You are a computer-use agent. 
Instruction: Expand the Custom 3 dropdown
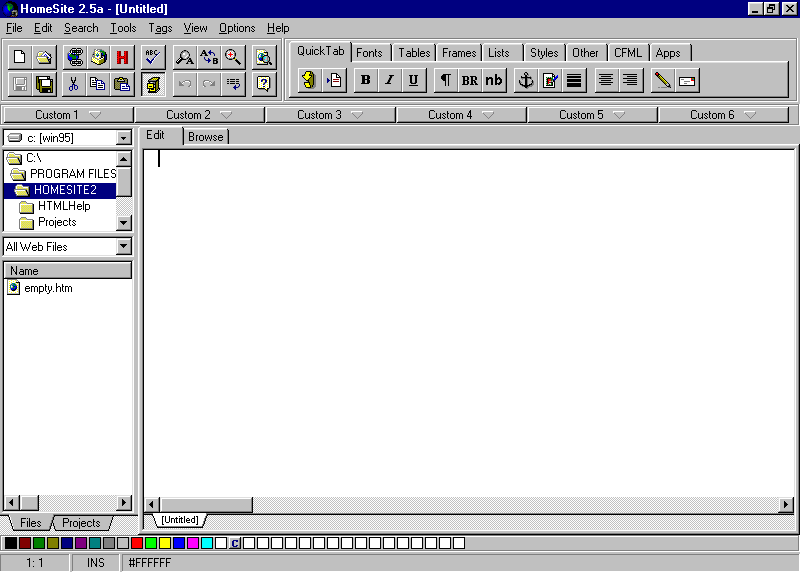(x=330, y=115)
